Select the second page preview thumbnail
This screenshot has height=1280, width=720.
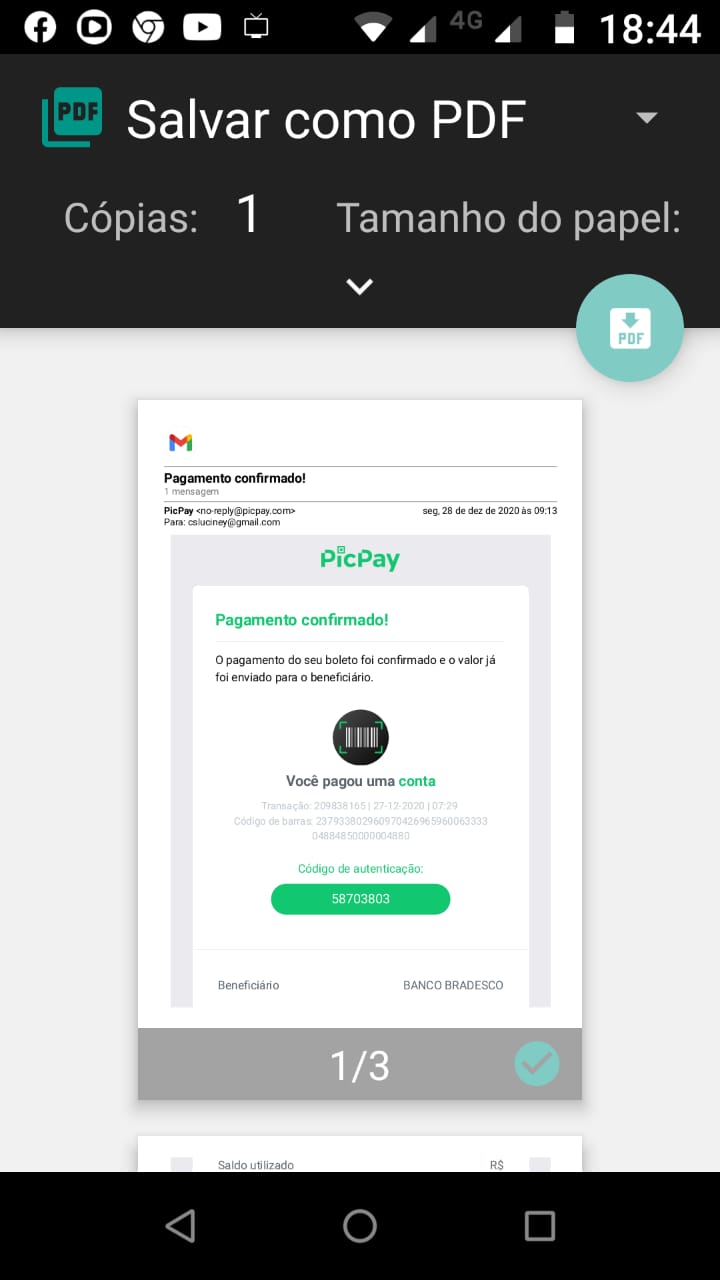[360, 1153]
